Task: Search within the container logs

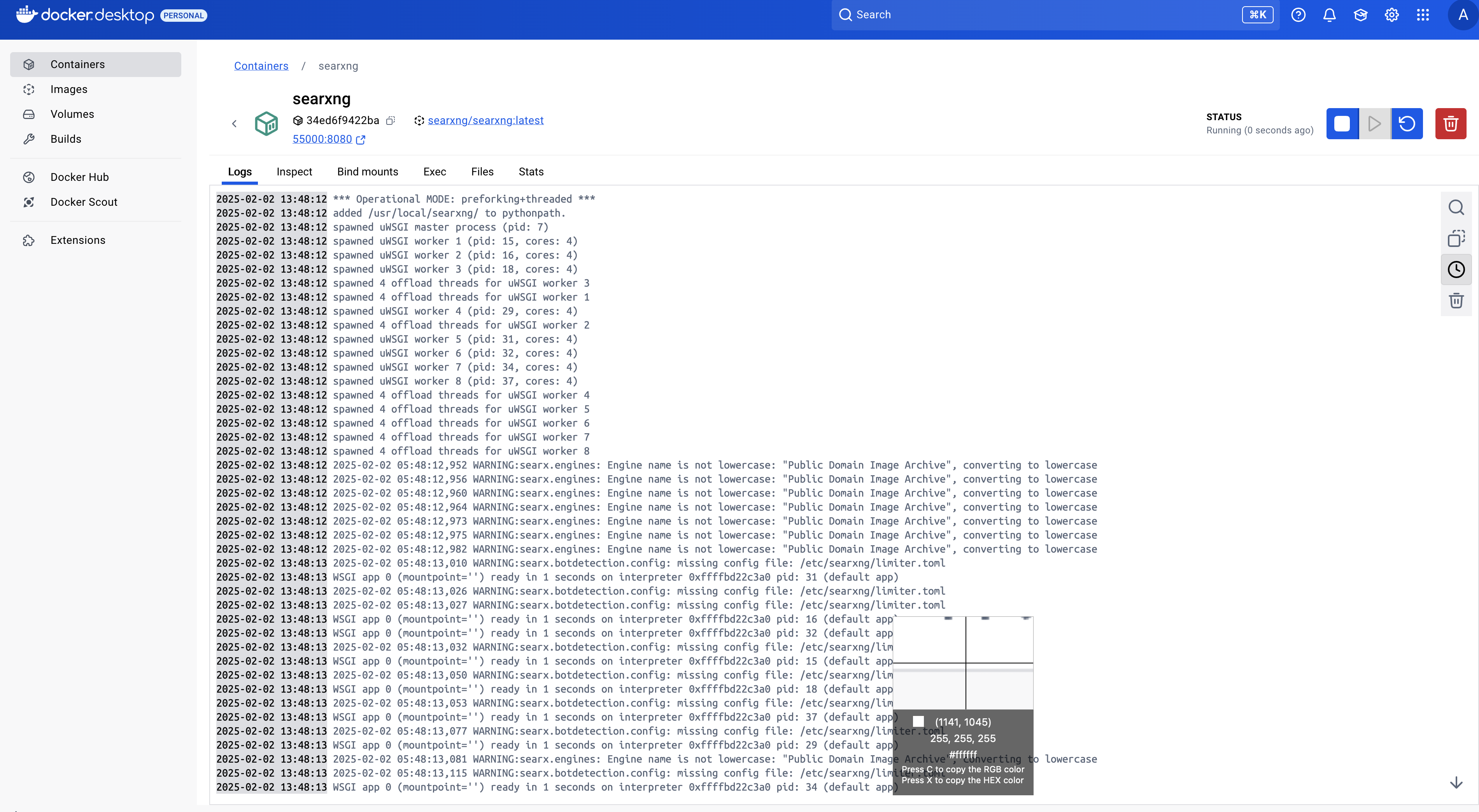Action: coord(1455,207)
